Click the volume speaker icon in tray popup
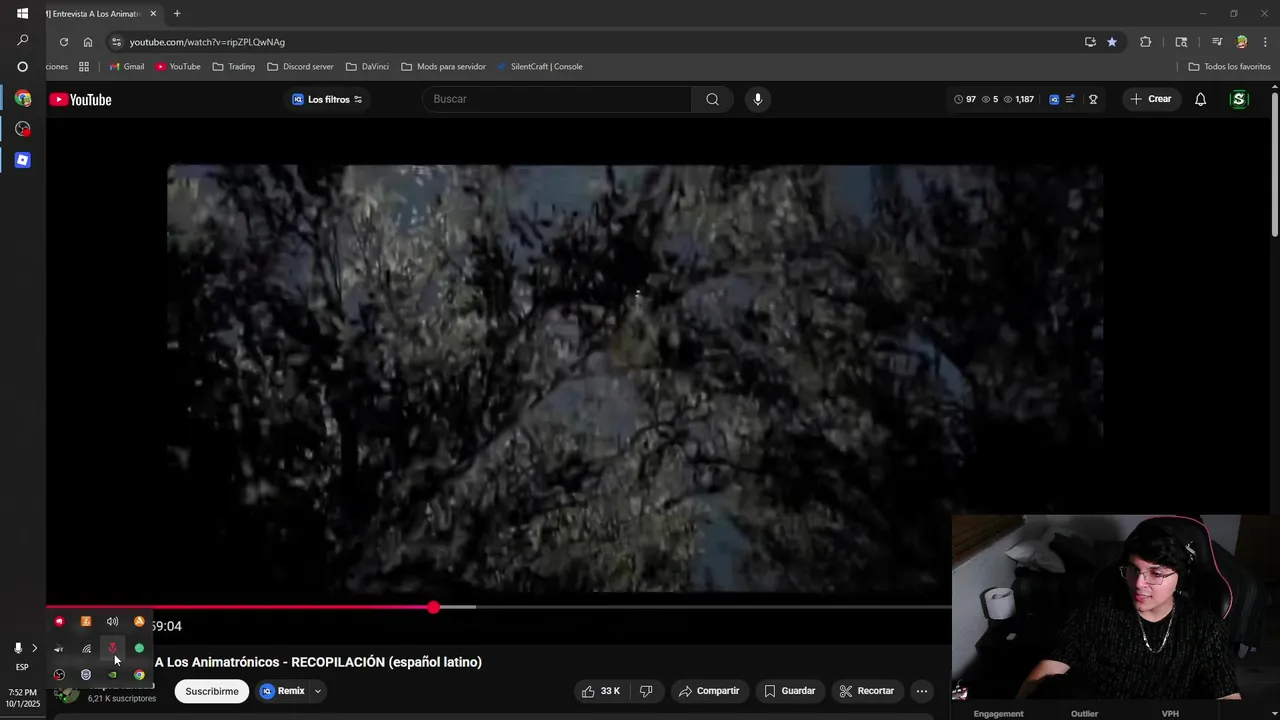The image size is (1280, 720). (112, 622)
